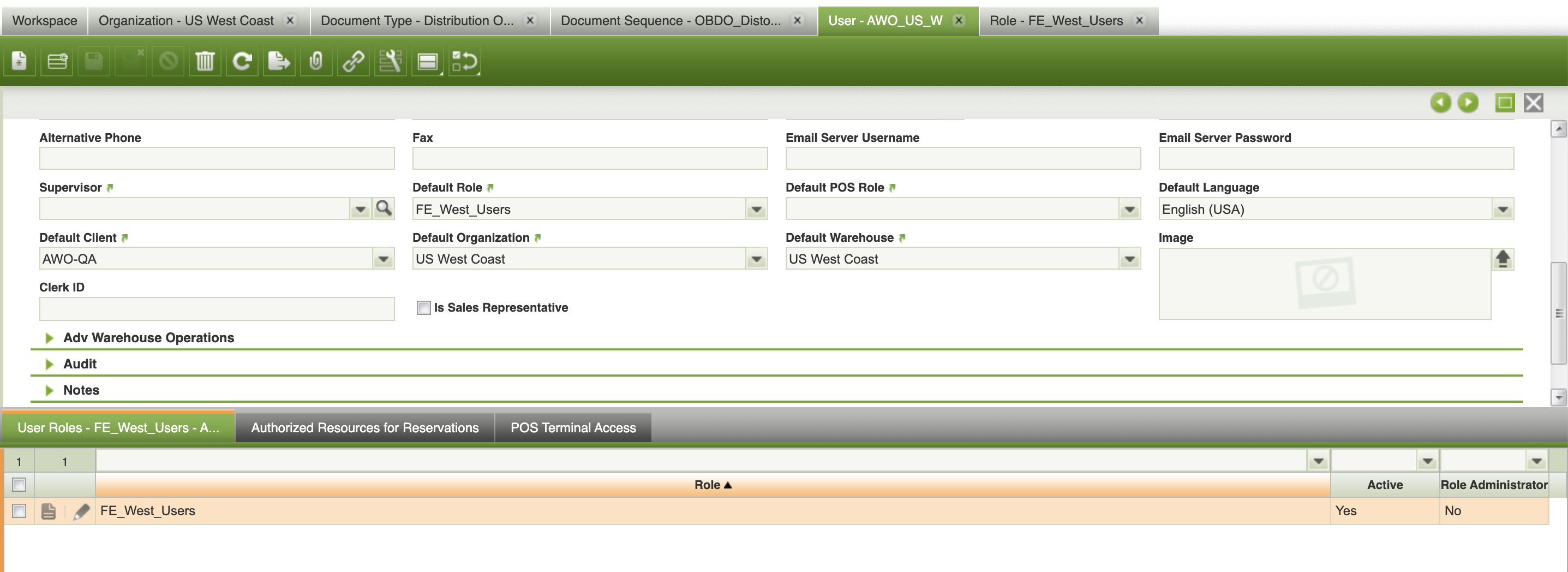Open the POS Terminal Access subtab
1568x572 pixels.
[573, 427]
